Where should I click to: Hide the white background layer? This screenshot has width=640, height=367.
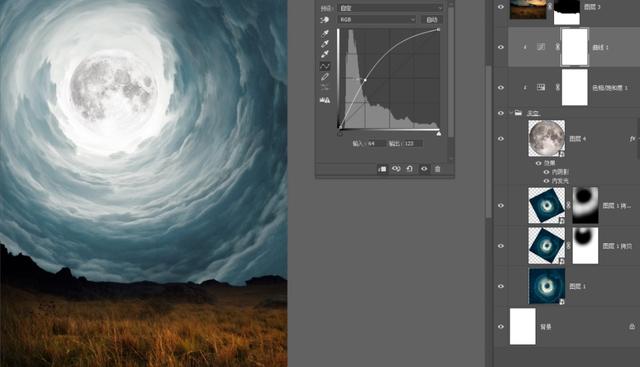pyautogui.click(x=500, y=327)
